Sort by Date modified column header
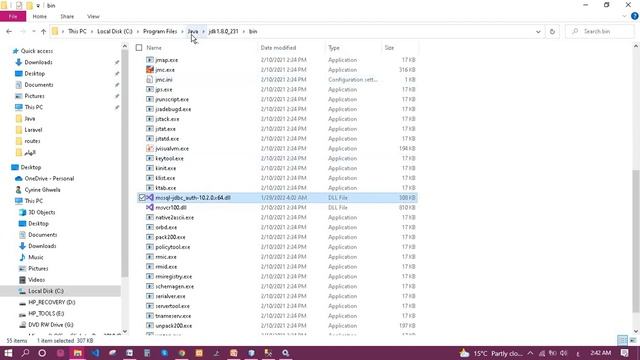640x360 pixels. coord(278,48)
